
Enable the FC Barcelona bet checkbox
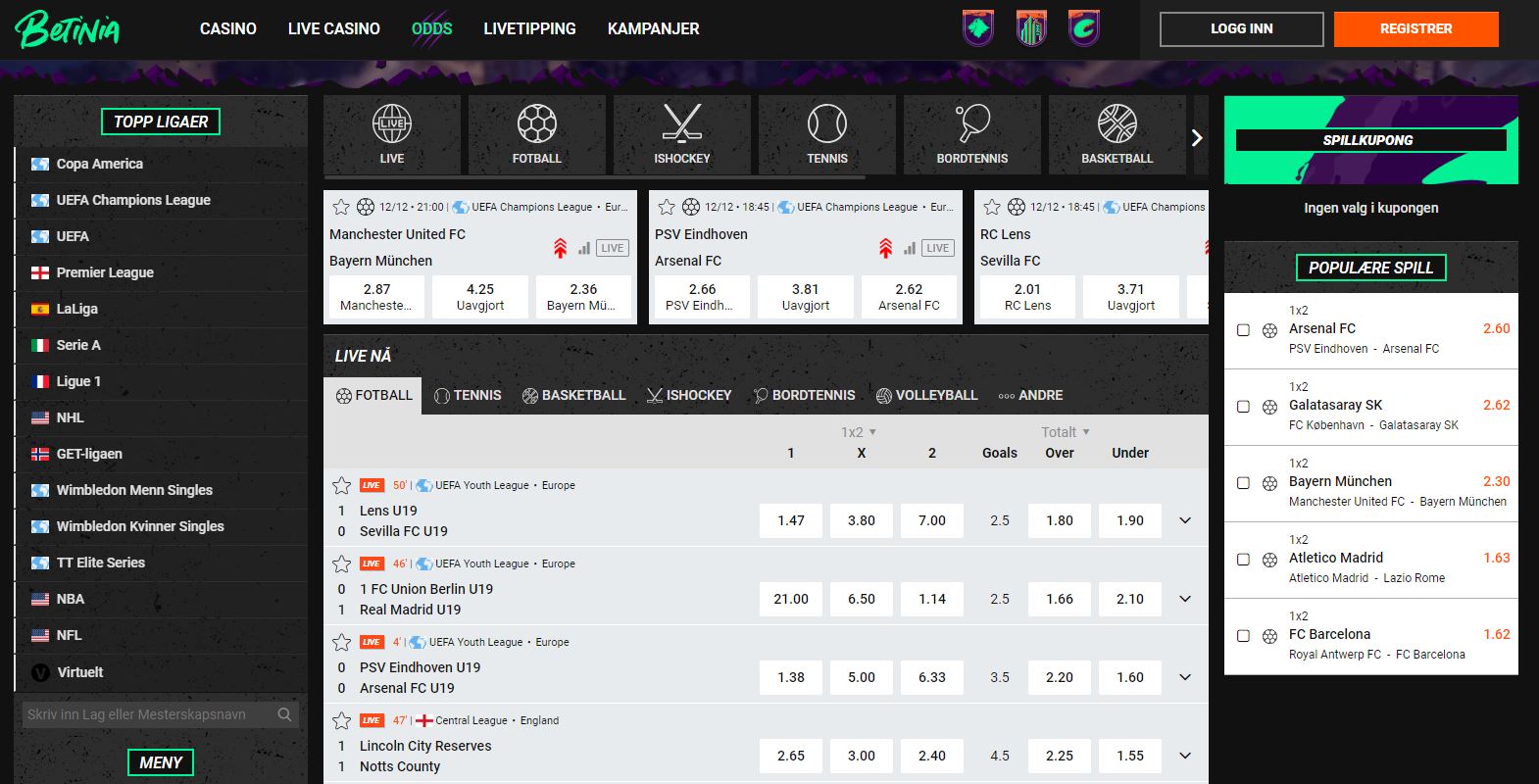pos(1243,636)
